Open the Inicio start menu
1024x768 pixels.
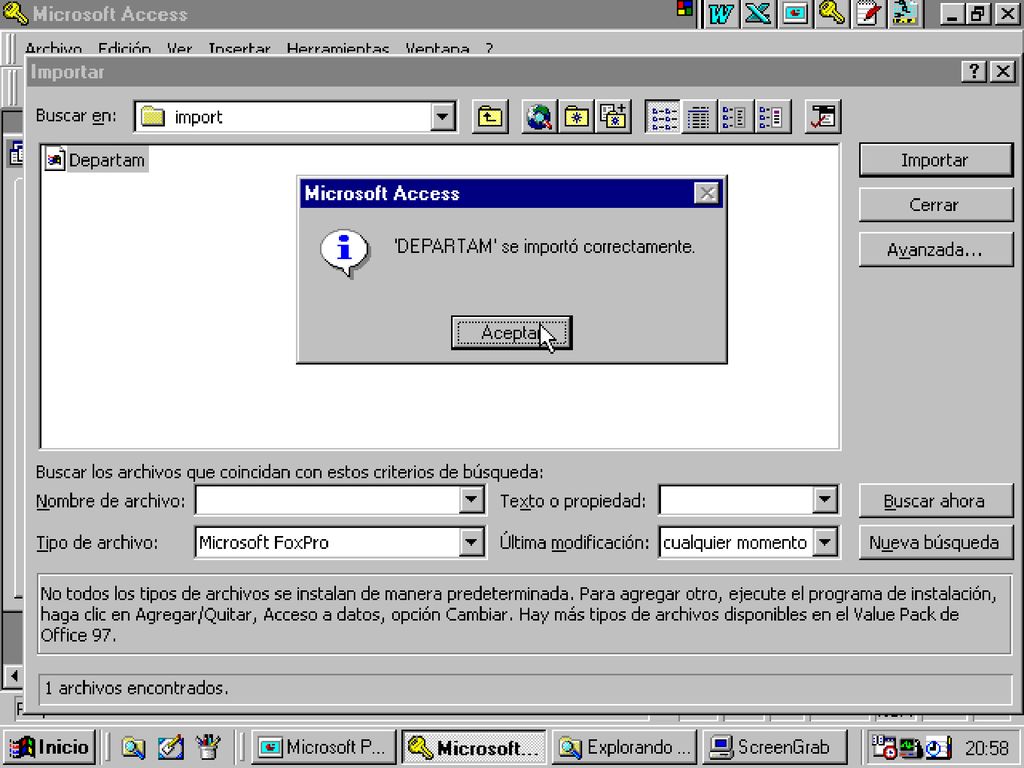pyautogui.click(x=50, y=747)
